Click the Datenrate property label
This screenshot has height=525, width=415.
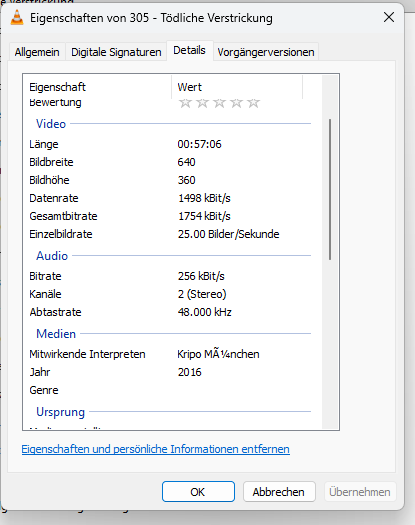pyautogui.click(x=54, y=198)
